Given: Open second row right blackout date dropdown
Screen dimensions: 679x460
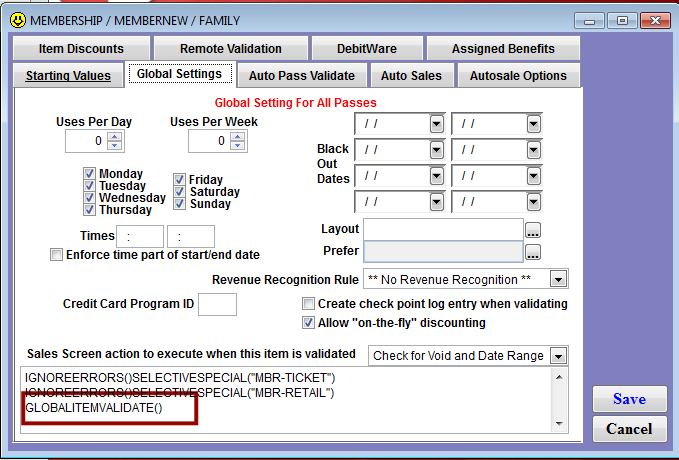Looking at the screenshot, I should point(534,150).
